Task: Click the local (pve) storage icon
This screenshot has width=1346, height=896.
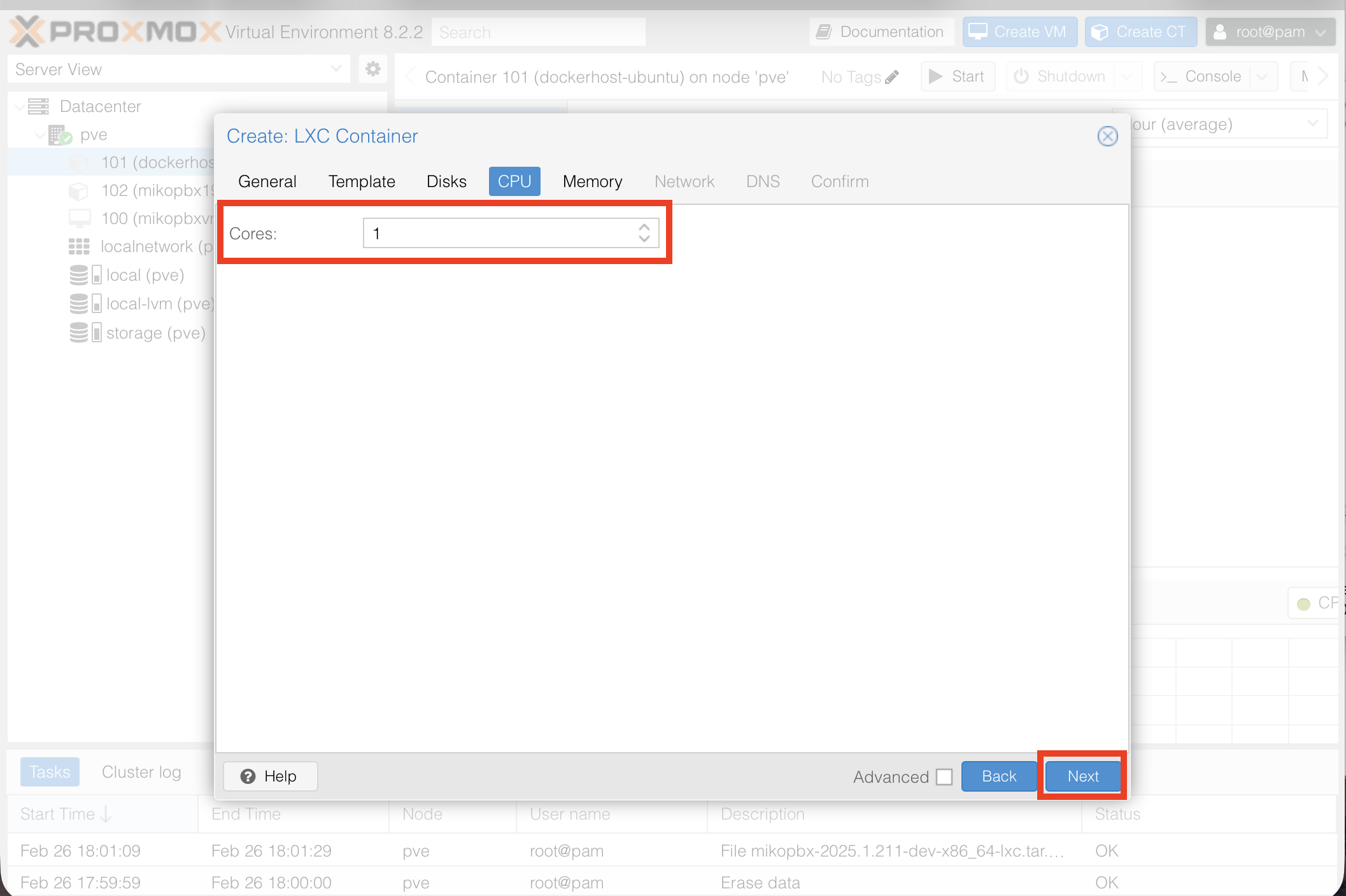Action: [79, 275]
